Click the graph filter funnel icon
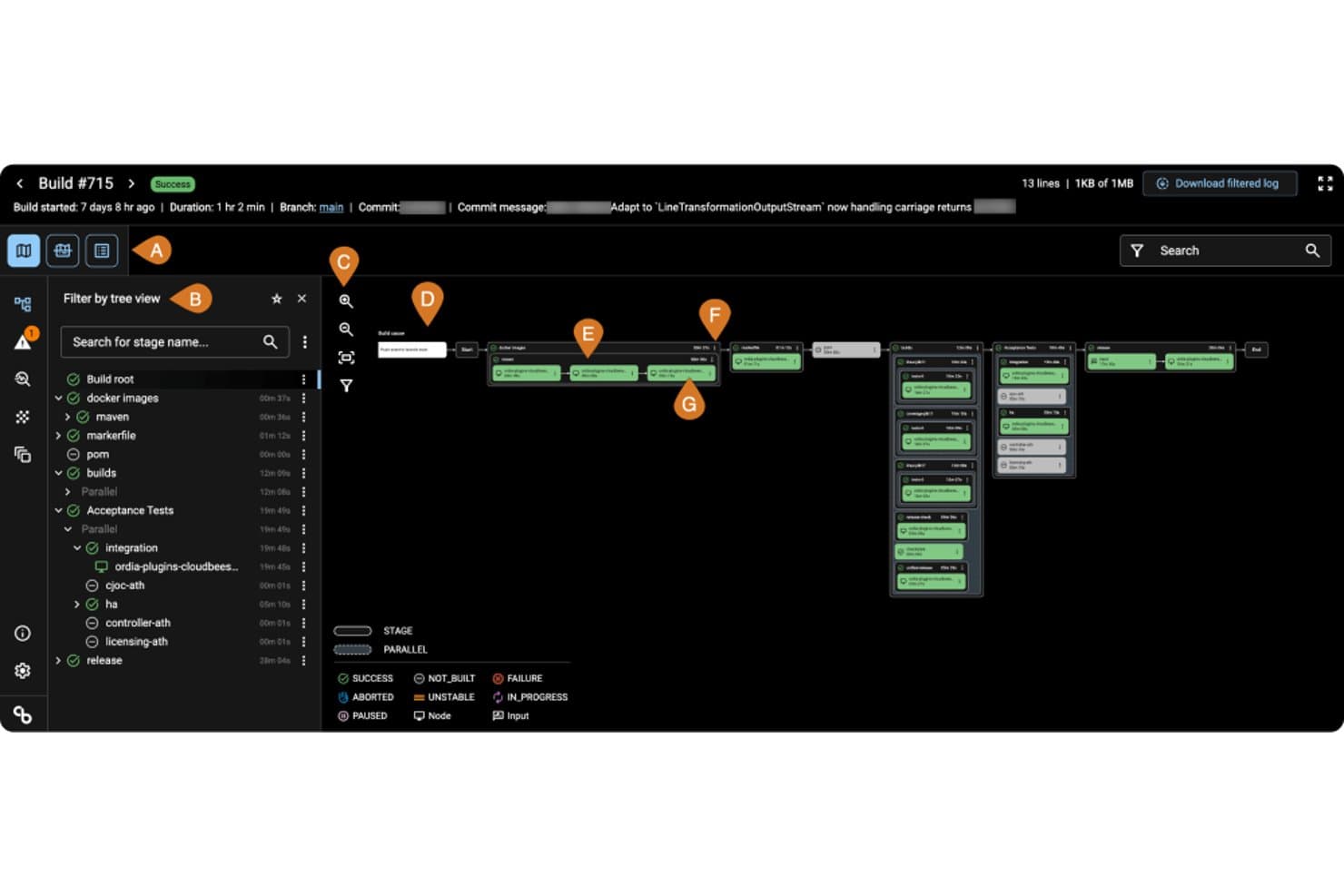The image size is (1344, 896). click(x=346, y=386)
